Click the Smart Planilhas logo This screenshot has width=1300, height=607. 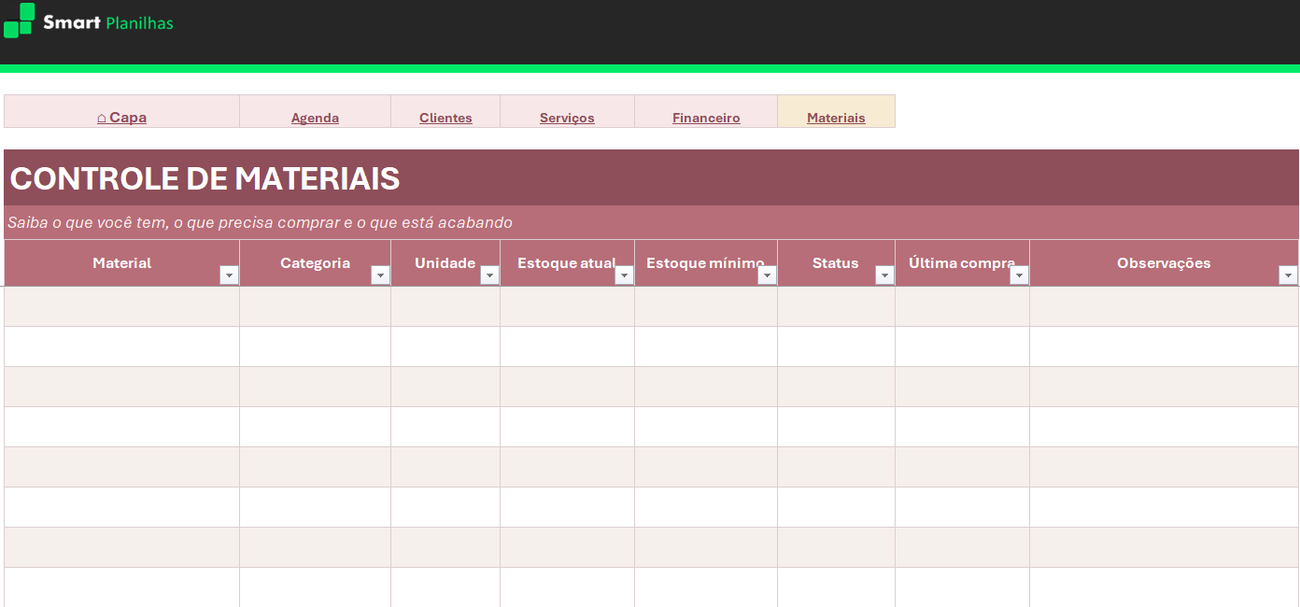(88, 21)
